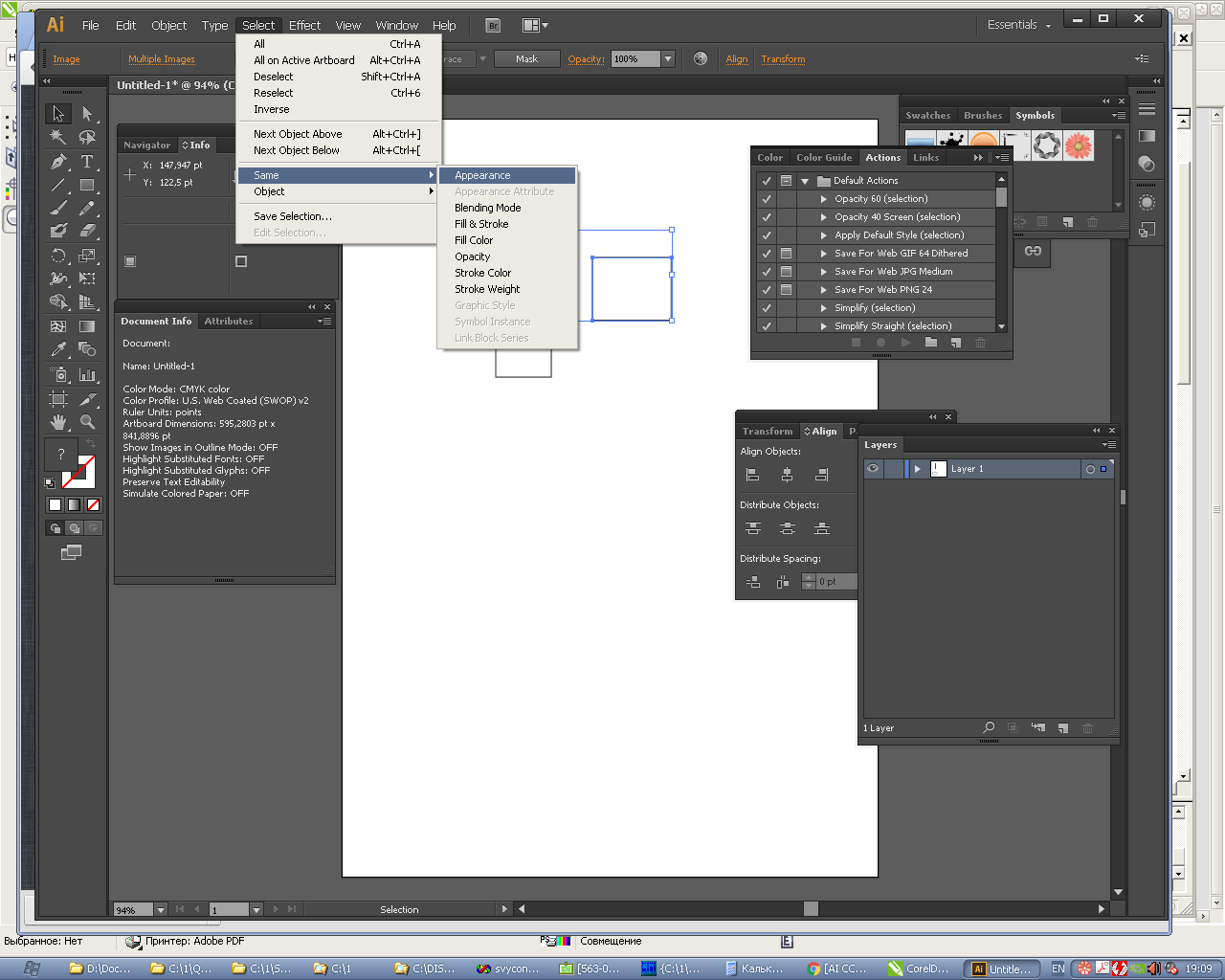Select the Eraser tool
Viewport: 1225px width, 980px height.
point(87,231)
